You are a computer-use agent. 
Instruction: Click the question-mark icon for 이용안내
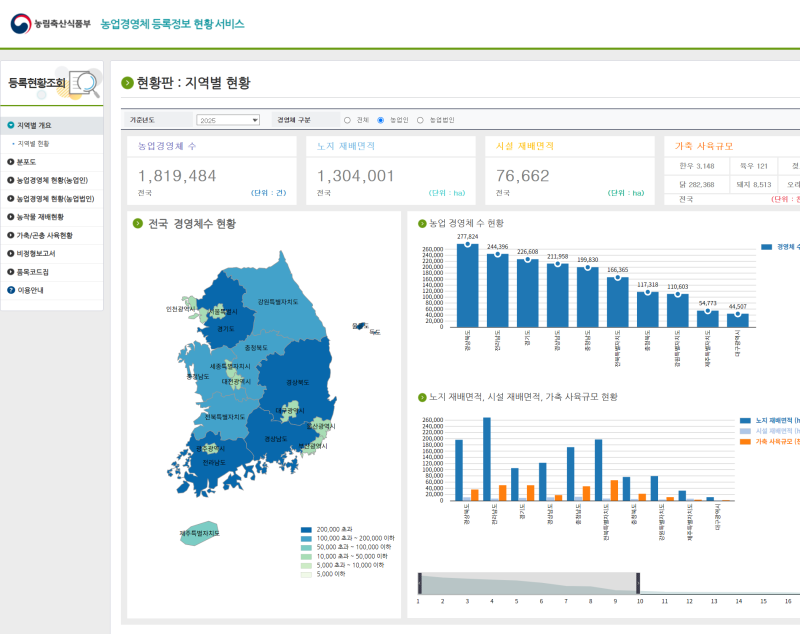tap(11, 290)
